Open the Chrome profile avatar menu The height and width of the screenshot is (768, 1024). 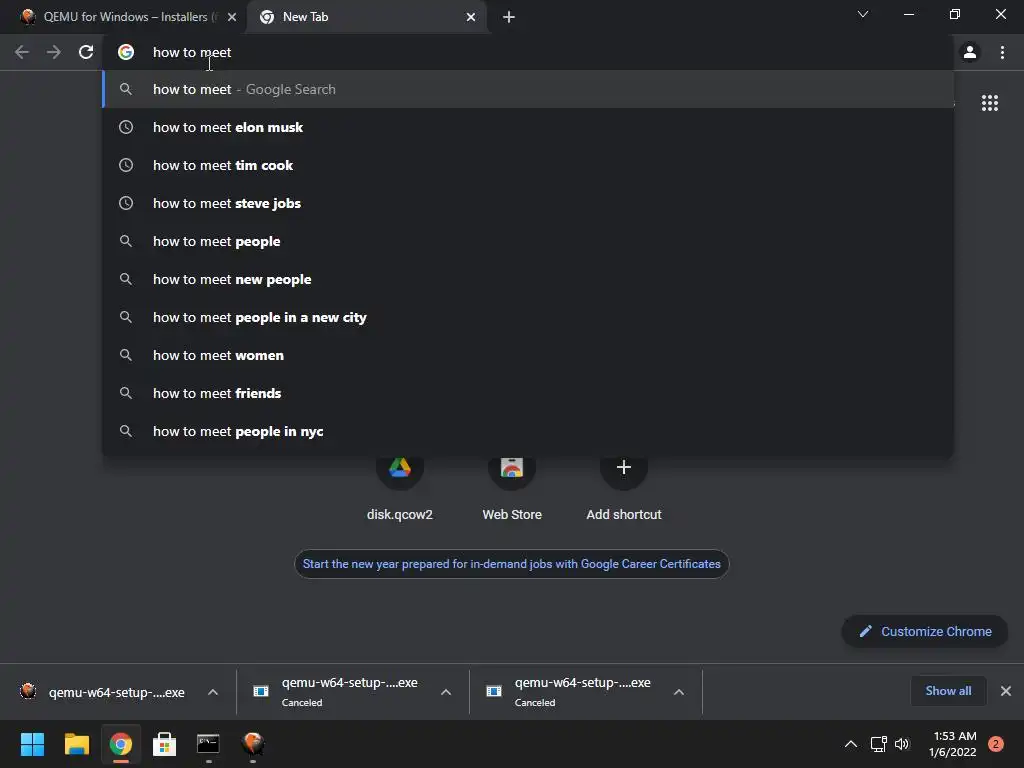click(x=970, y=52)
